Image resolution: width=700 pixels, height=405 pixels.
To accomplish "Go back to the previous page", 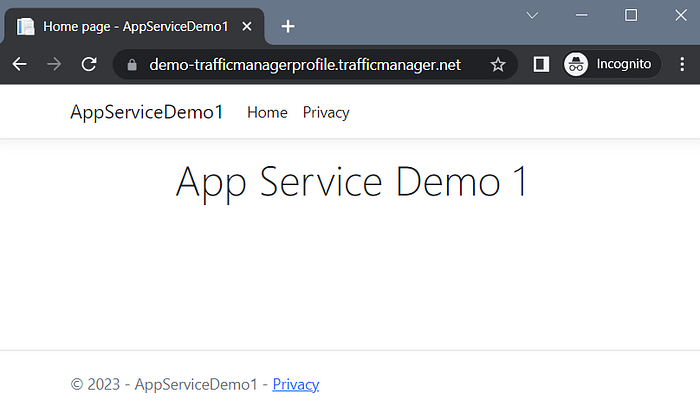I will (x=20, y=64).
